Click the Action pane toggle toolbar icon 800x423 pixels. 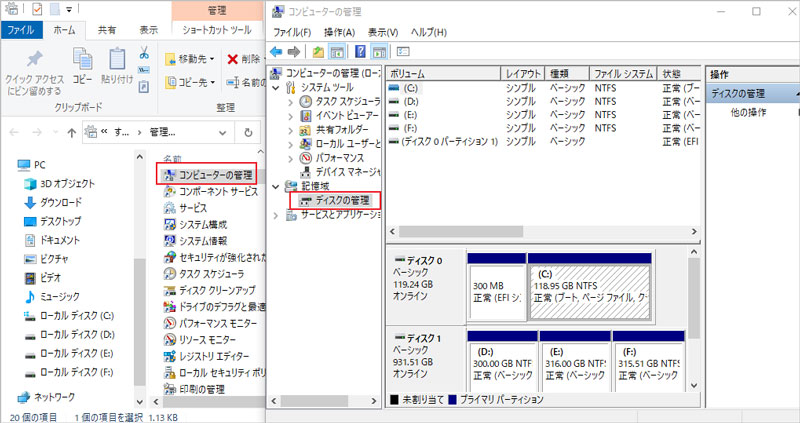pos(379,52)
